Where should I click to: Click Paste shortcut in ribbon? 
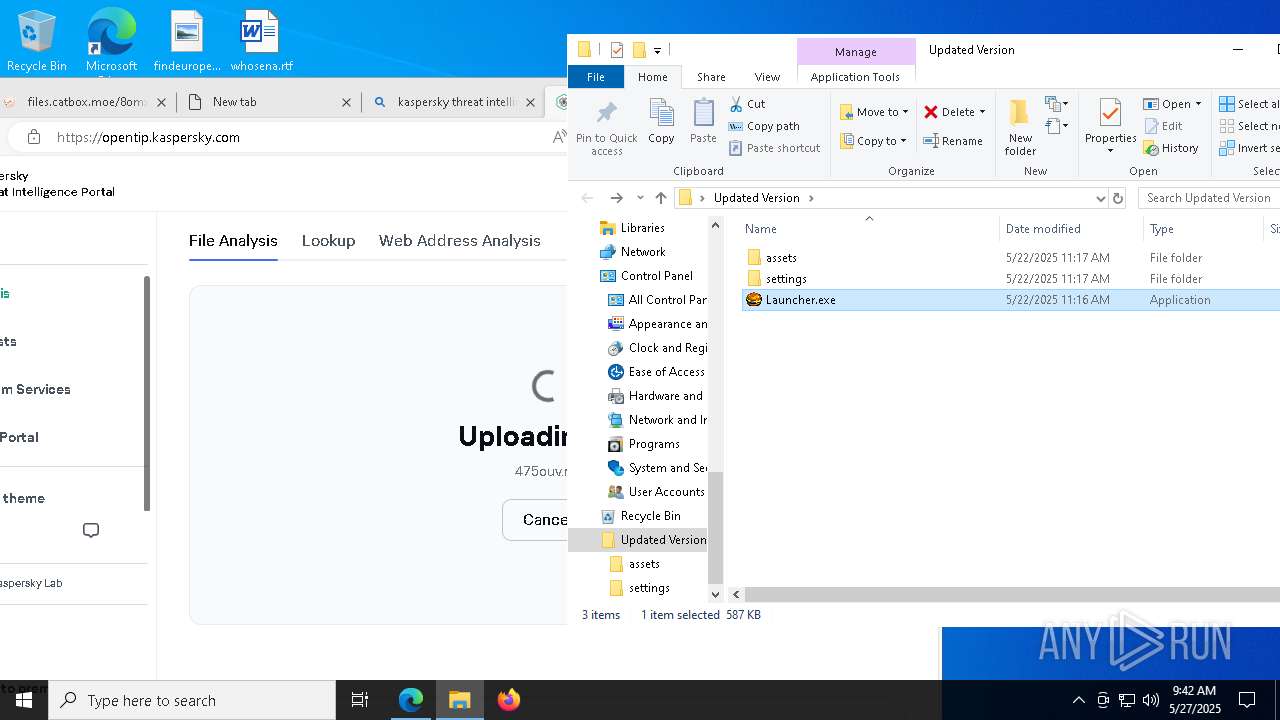click(x=774, y=148)
